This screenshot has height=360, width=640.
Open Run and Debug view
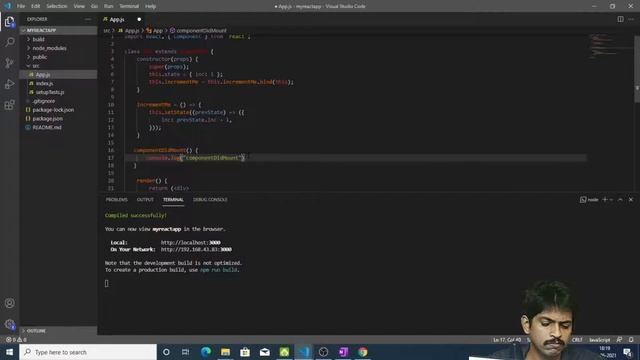pos(9,84)
